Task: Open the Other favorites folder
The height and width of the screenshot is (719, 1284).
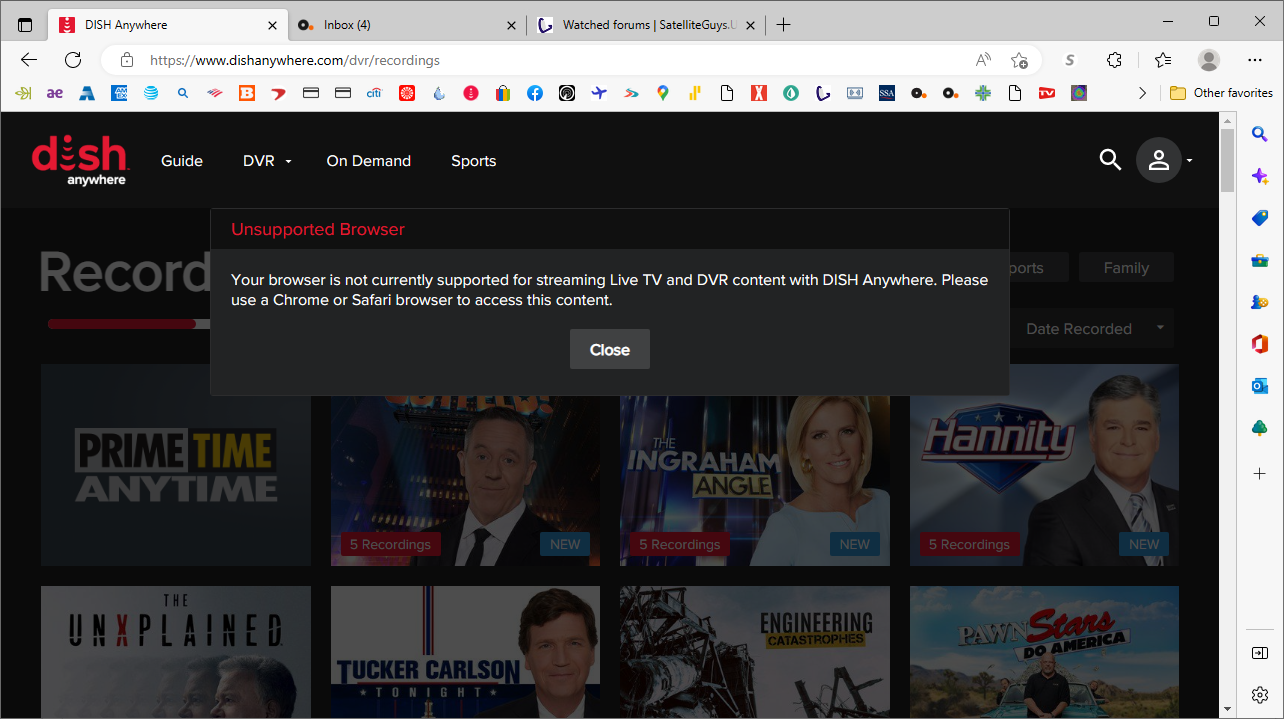Action: point(1221,93)
